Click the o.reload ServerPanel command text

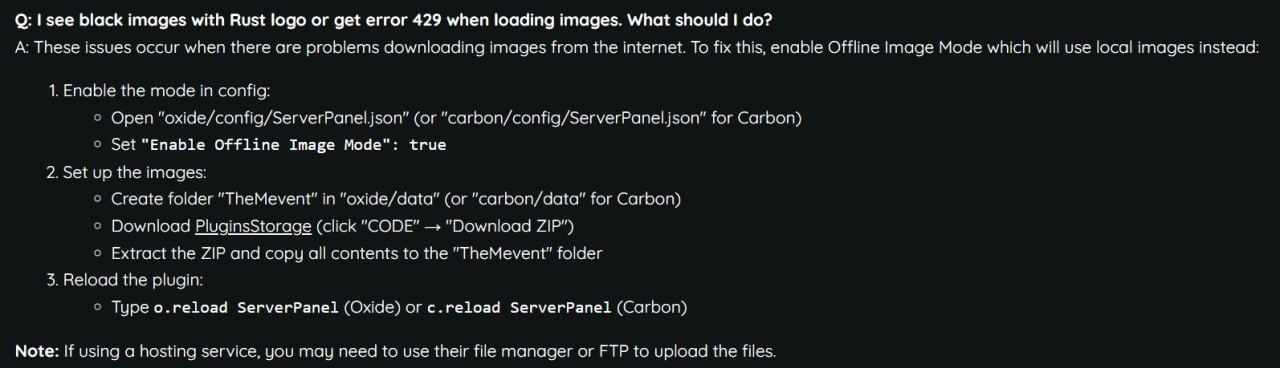246,308
